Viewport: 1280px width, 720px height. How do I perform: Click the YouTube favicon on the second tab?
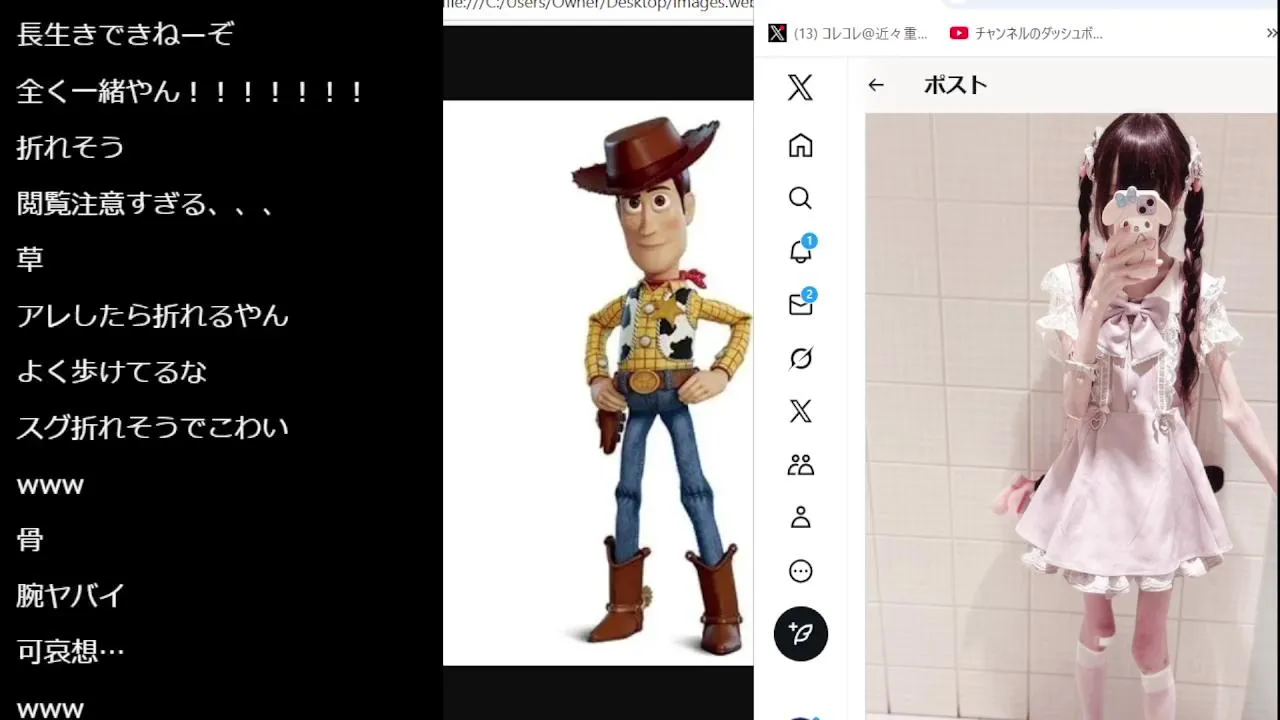click(959, 33)
